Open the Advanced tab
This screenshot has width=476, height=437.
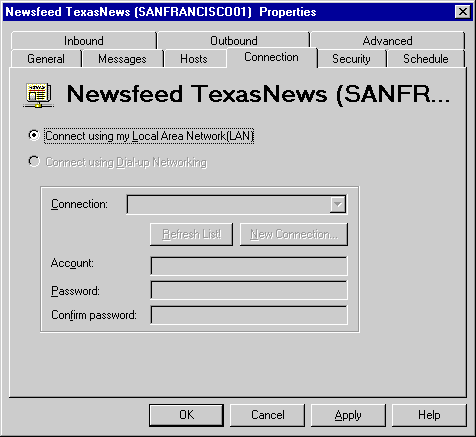[x=388, y=41]
